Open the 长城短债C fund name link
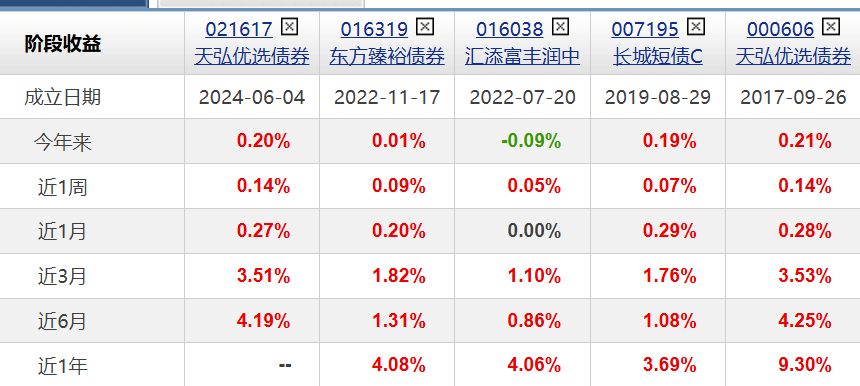Screen dimensions: 860x386 [x=658, y=56]
